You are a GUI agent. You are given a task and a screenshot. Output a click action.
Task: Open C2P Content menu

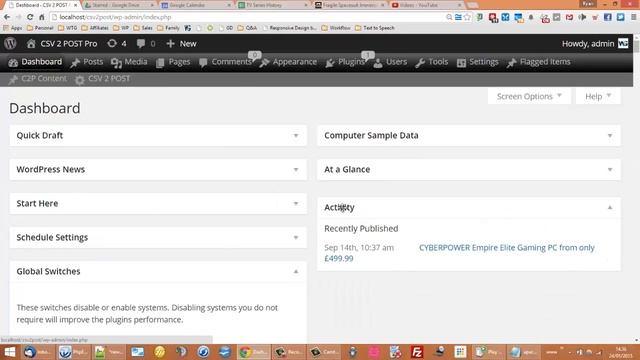pos(38,78)
